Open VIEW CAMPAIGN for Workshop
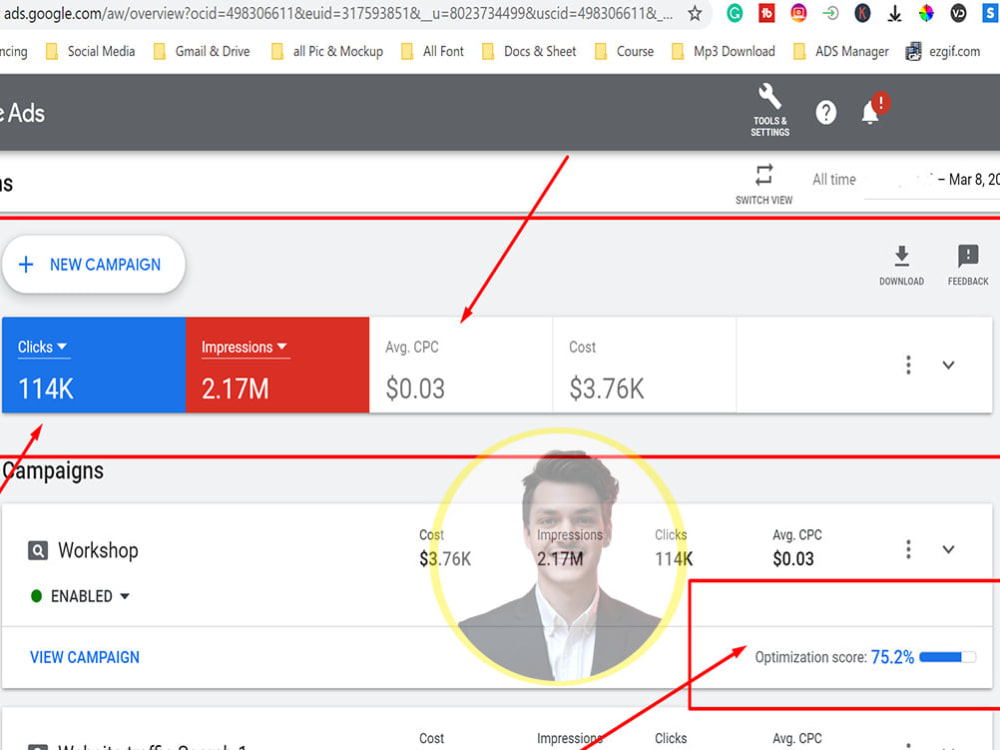This screenshot has width=1000, height=750. pyautogui.click(x=85, y=658)
